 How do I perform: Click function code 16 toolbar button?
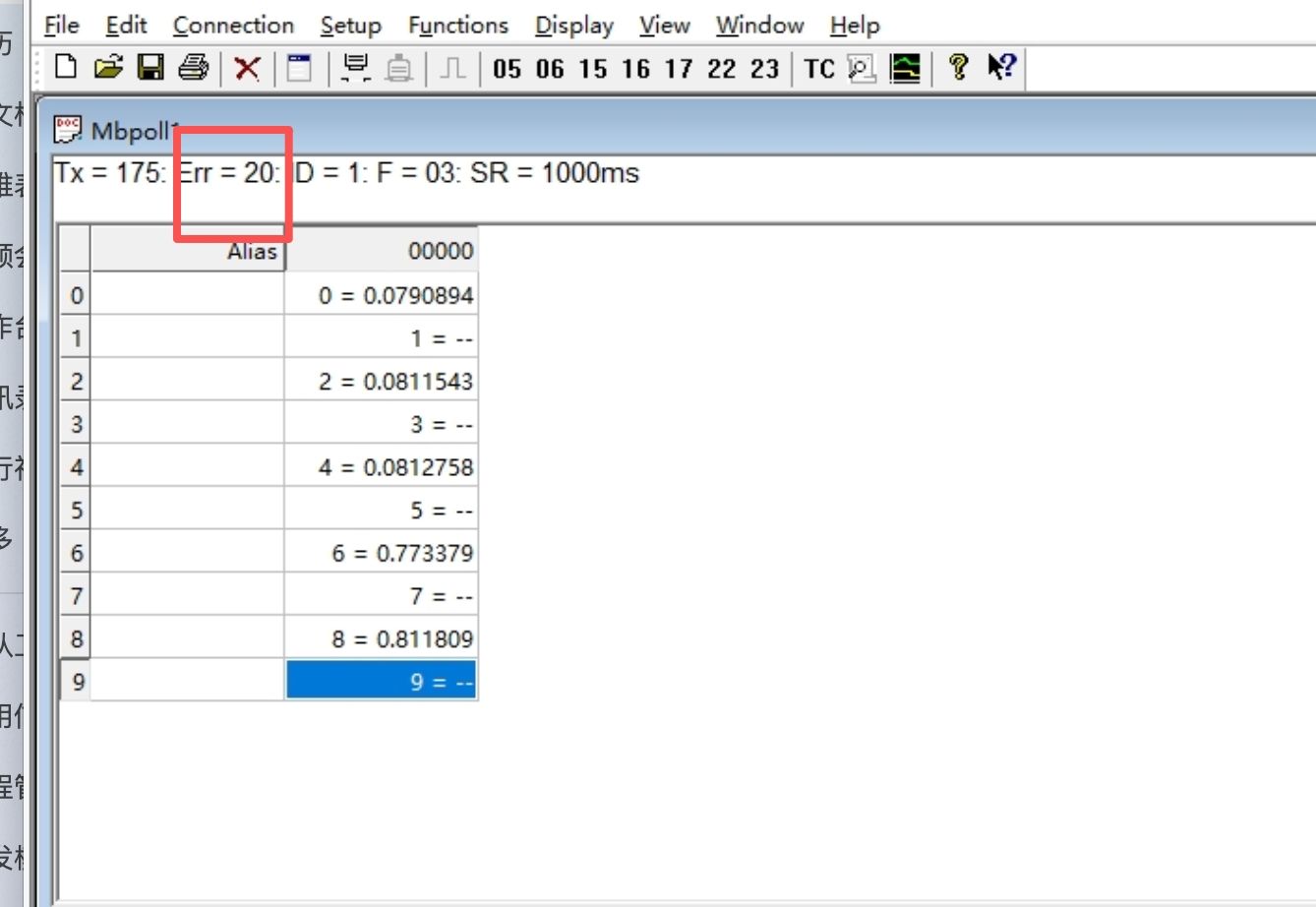635,69
